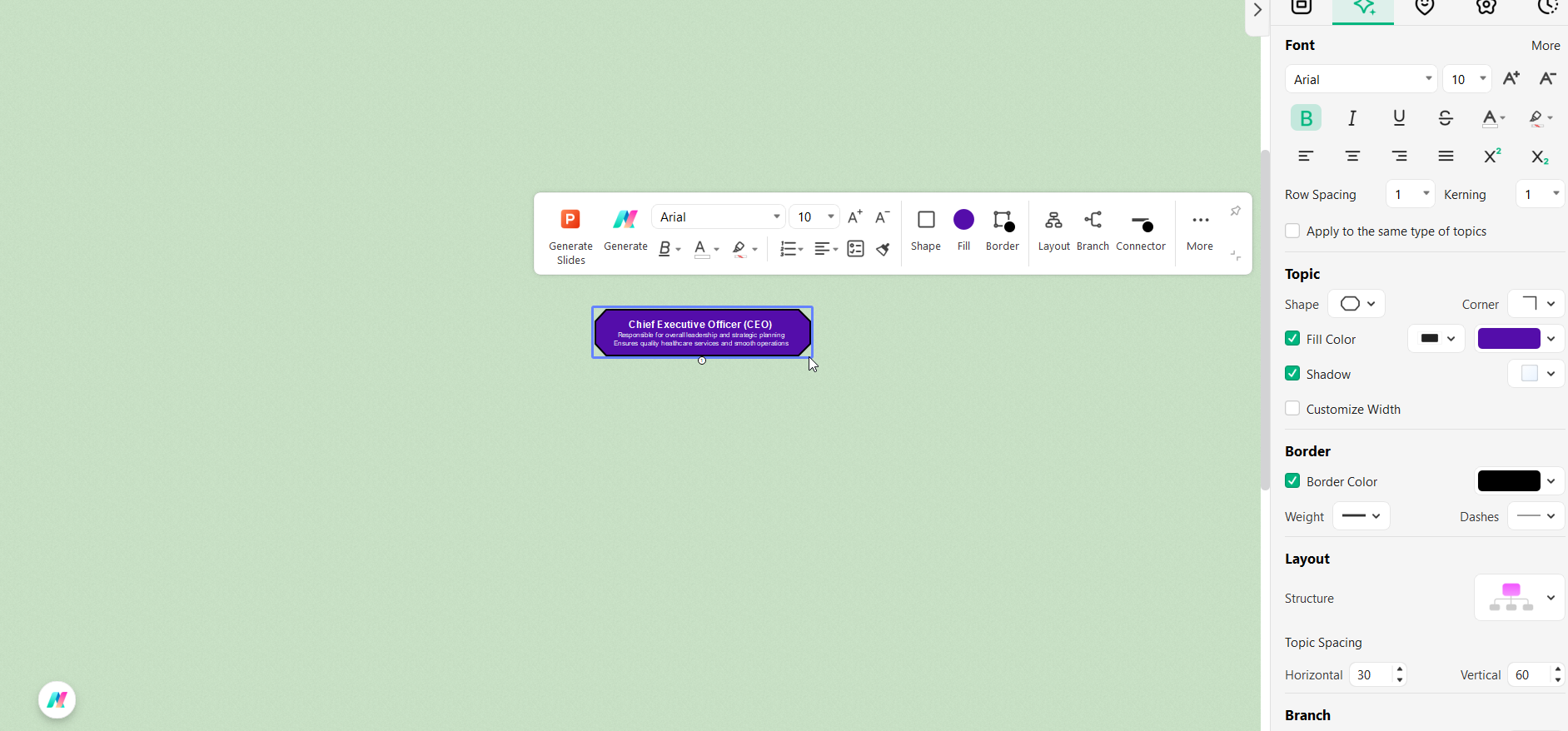
Task: Open the Corner style dropdown
Action: (x=1536, y=304)
